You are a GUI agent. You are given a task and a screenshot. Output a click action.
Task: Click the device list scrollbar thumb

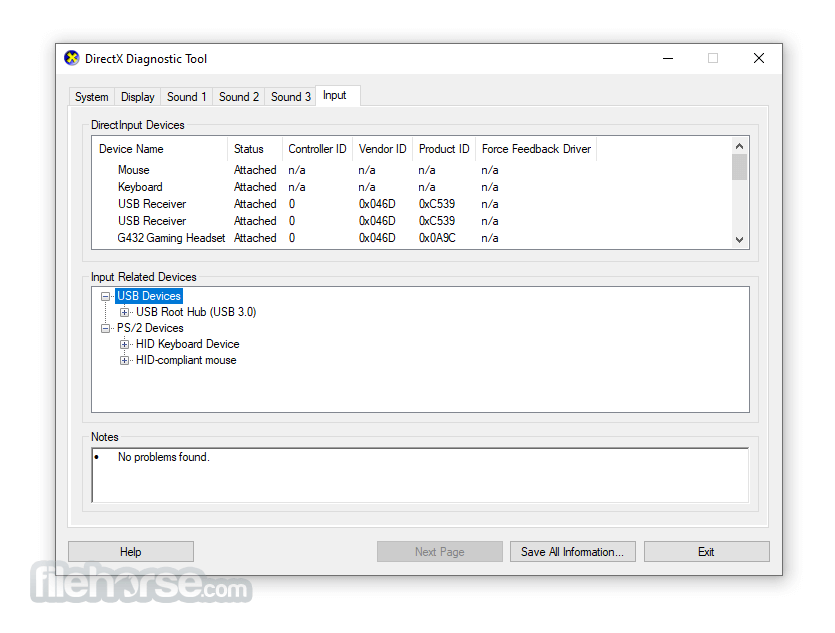739,167
